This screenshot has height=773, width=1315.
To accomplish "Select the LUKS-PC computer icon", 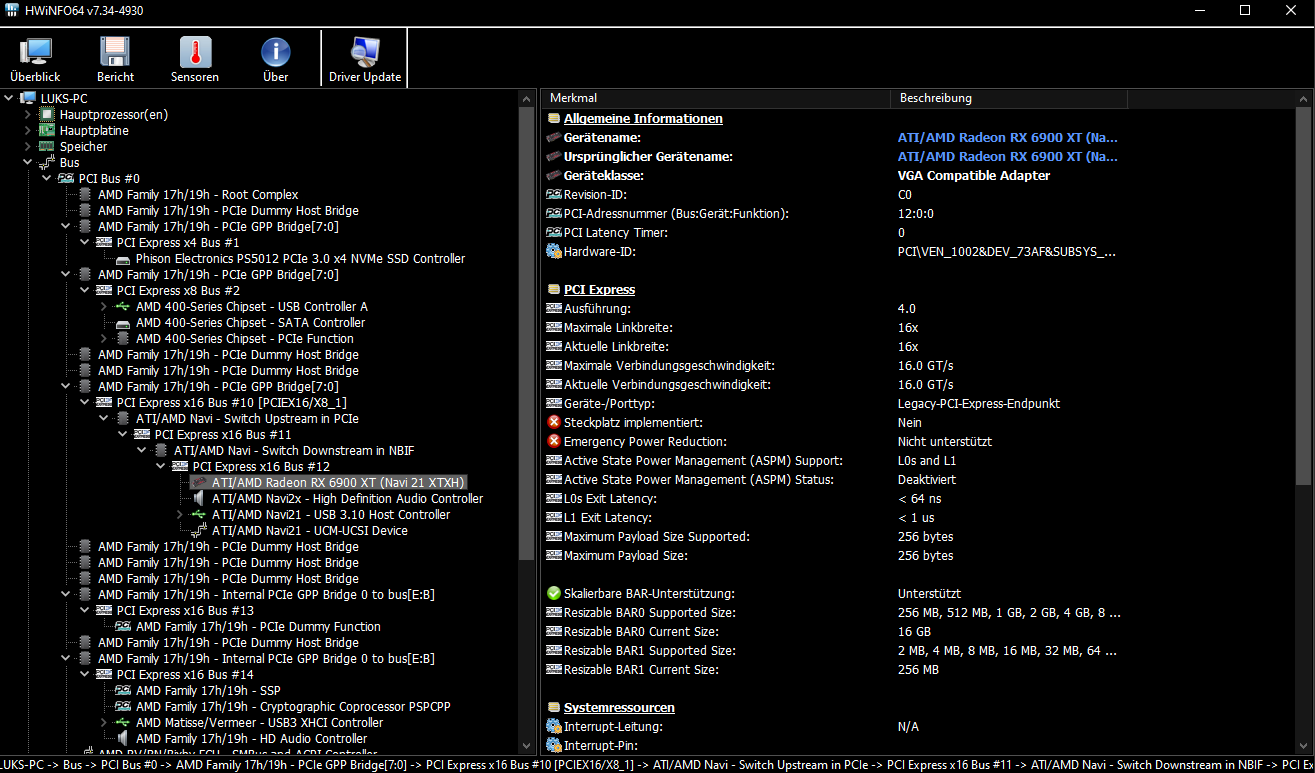I will coord(29,99).
